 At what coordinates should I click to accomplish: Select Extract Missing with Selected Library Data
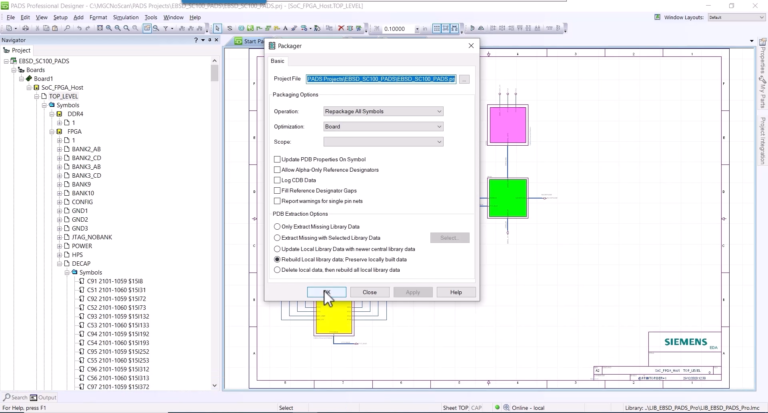(x=277, y=238)
